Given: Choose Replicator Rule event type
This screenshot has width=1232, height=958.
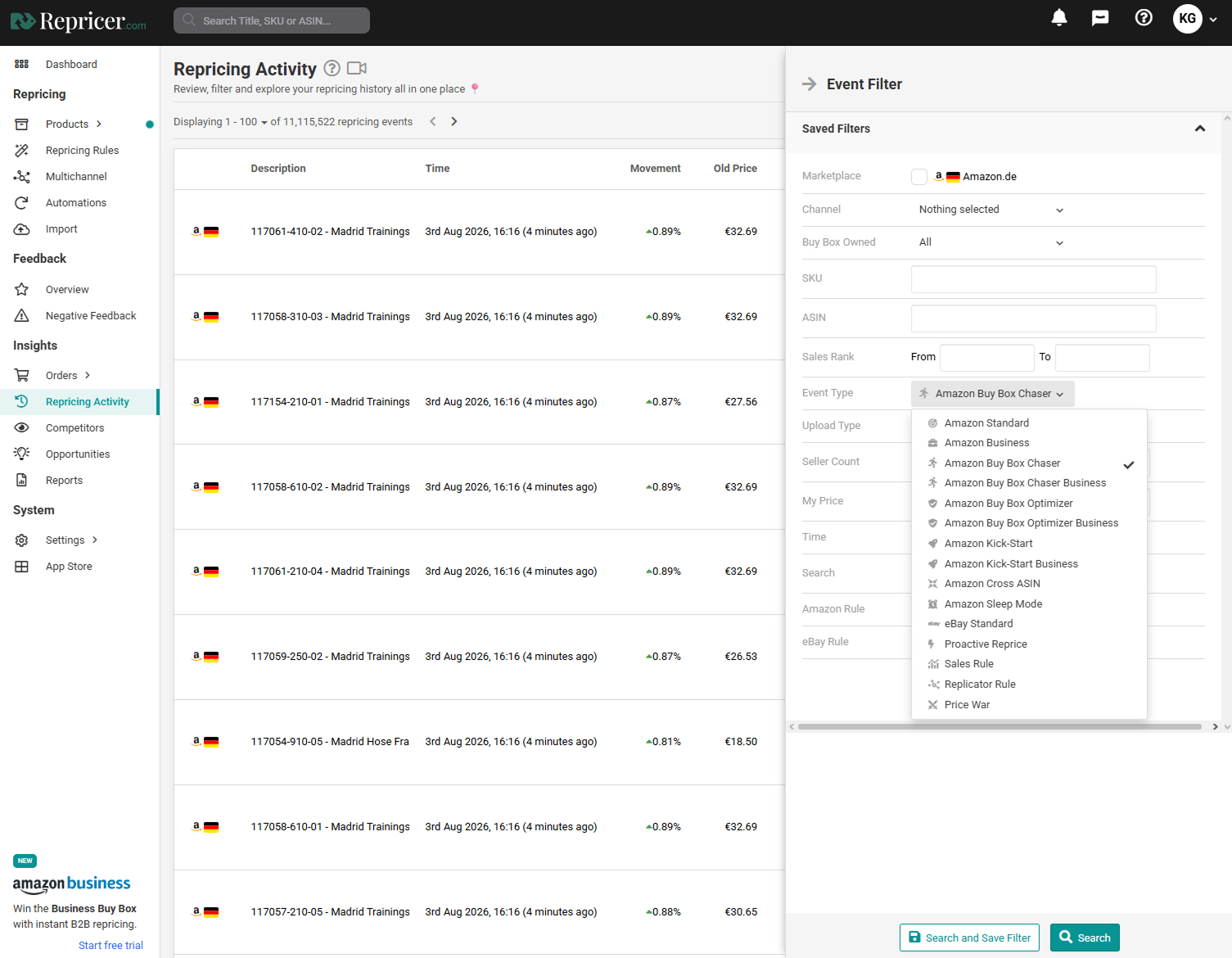Looking at the screenshot, I should (x=1029, y=685).
